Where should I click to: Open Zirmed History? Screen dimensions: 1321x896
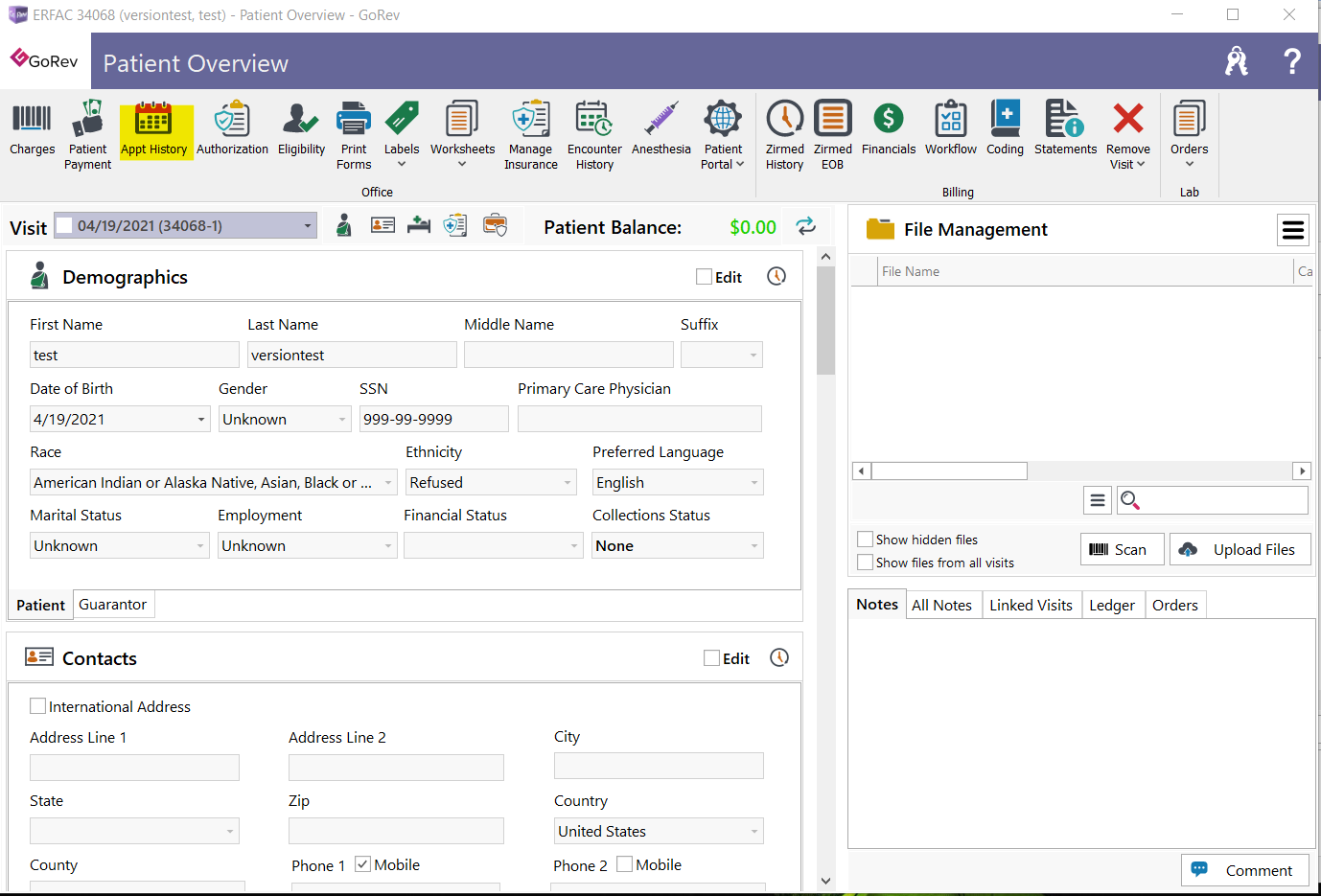[784, 135]
